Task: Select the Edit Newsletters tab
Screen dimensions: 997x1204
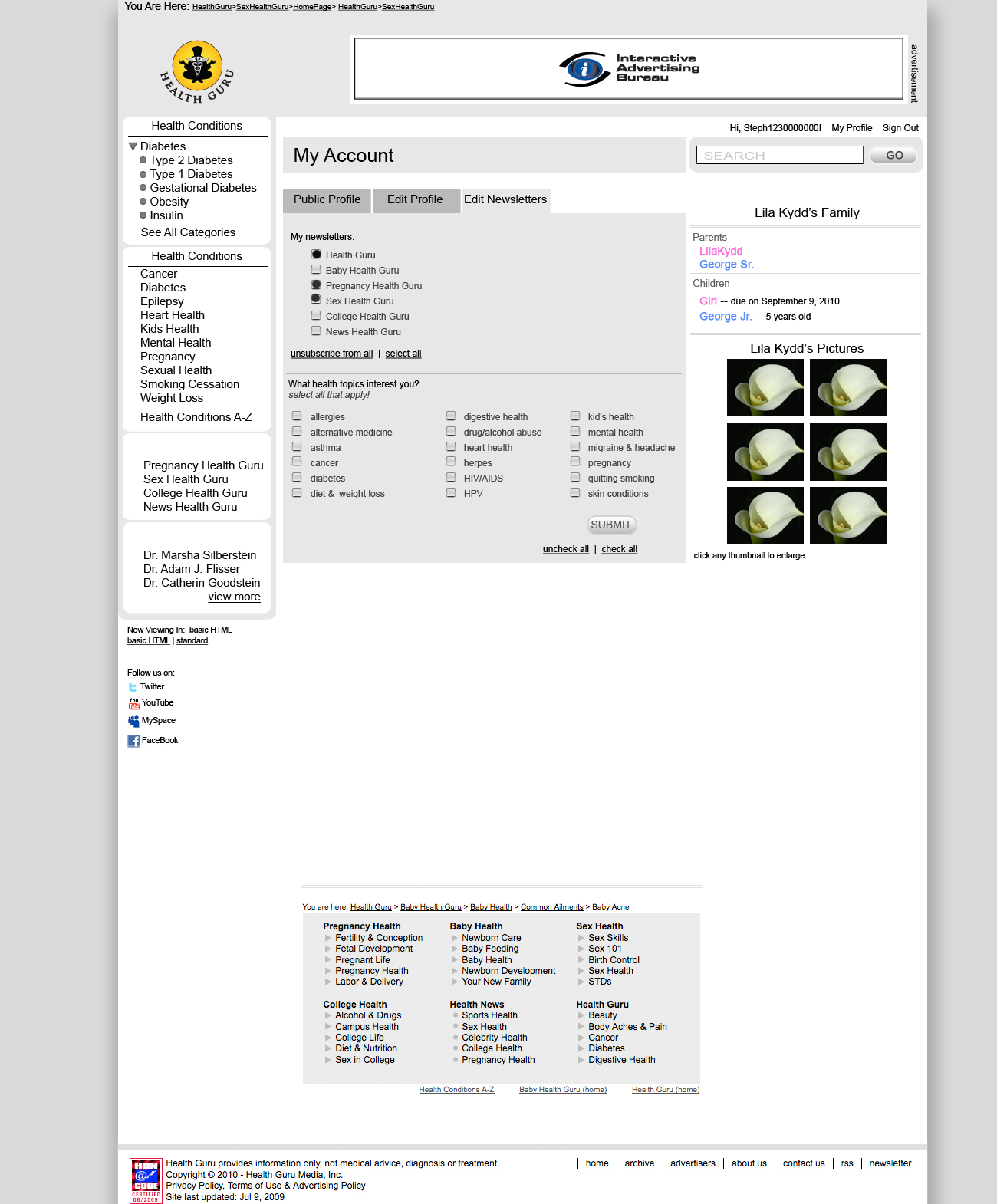Action: click(505, 200)
